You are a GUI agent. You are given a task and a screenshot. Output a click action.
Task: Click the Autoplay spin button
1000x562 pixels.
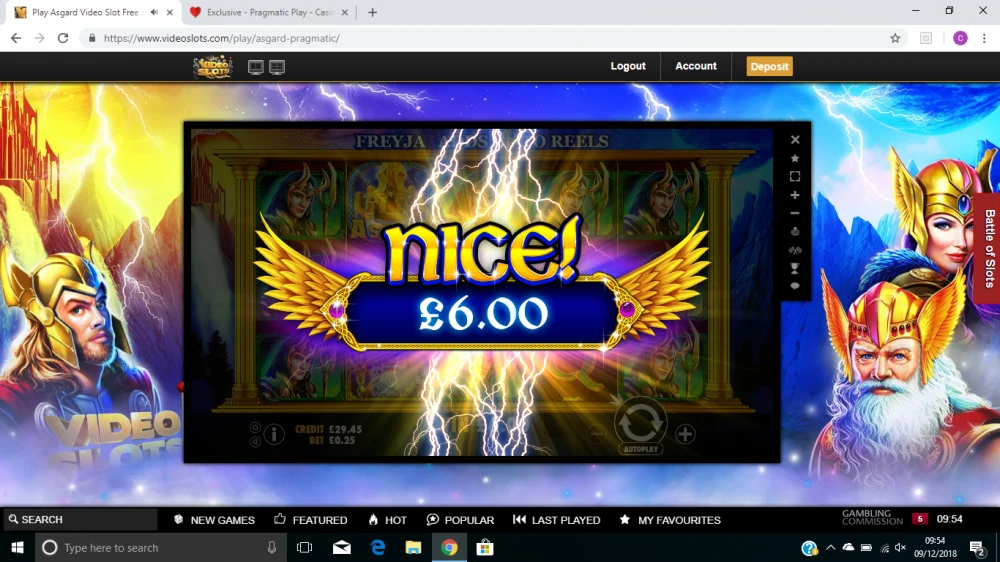point(640,425)
